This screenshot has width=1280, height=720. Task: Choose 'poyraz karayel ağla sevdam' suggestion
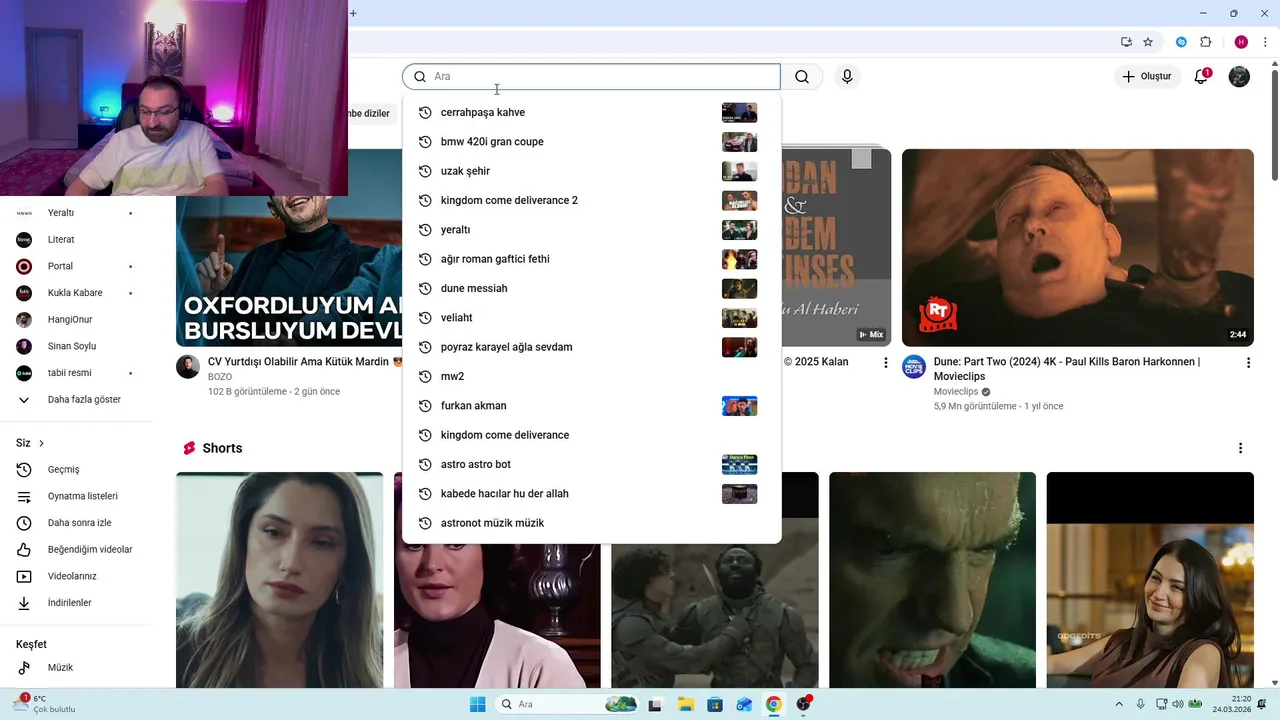(591, 347)
